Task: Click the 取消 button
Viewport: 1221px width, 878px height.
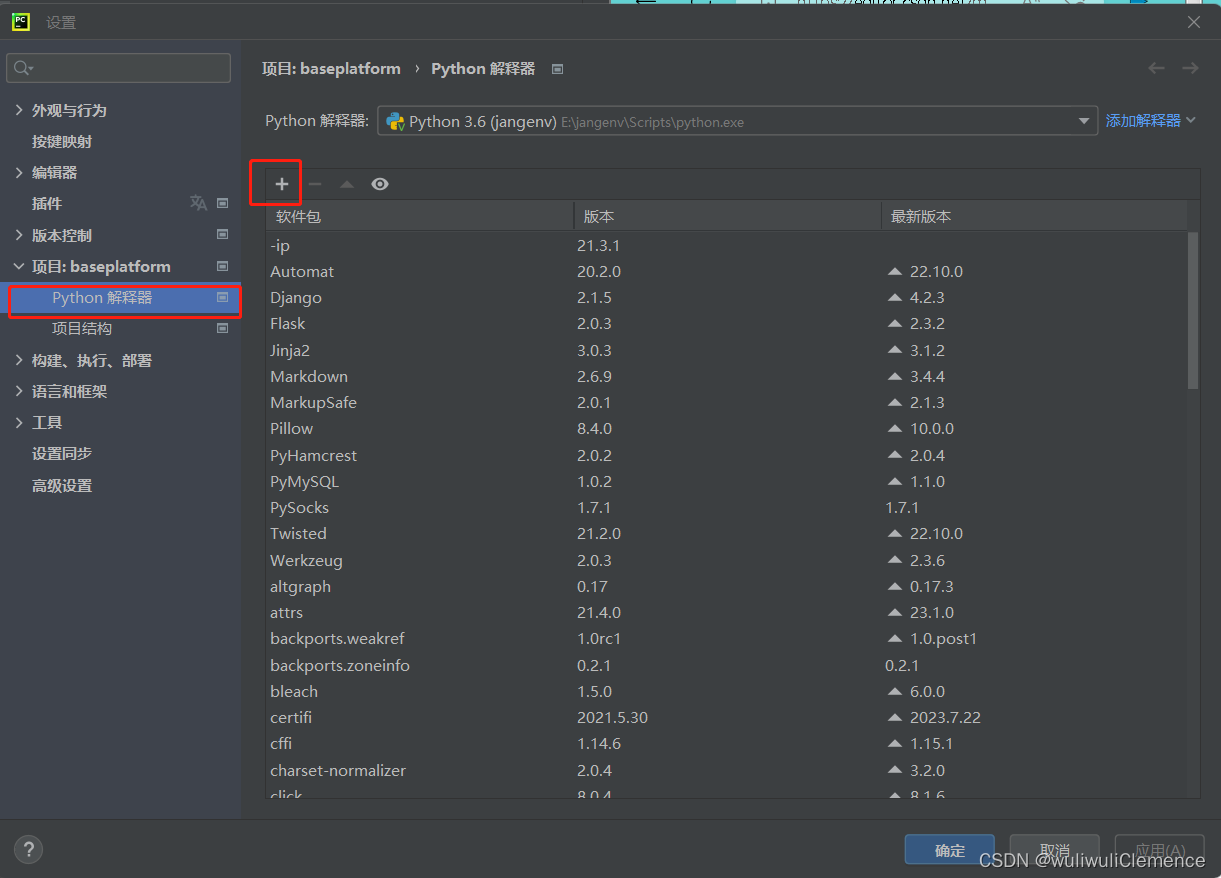Action: point(1054,850)
